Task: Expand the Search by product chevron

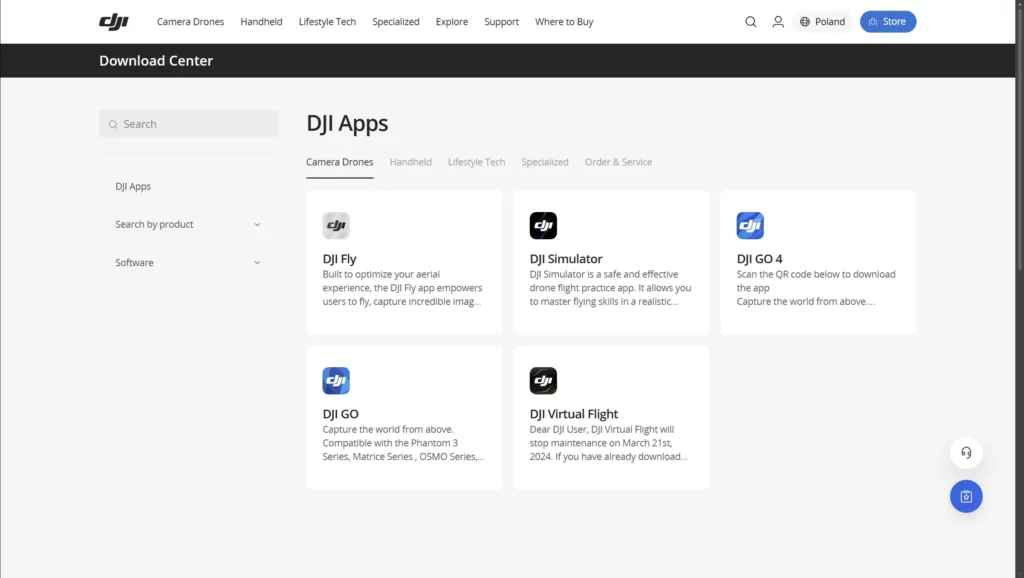Action: point(257,225)
